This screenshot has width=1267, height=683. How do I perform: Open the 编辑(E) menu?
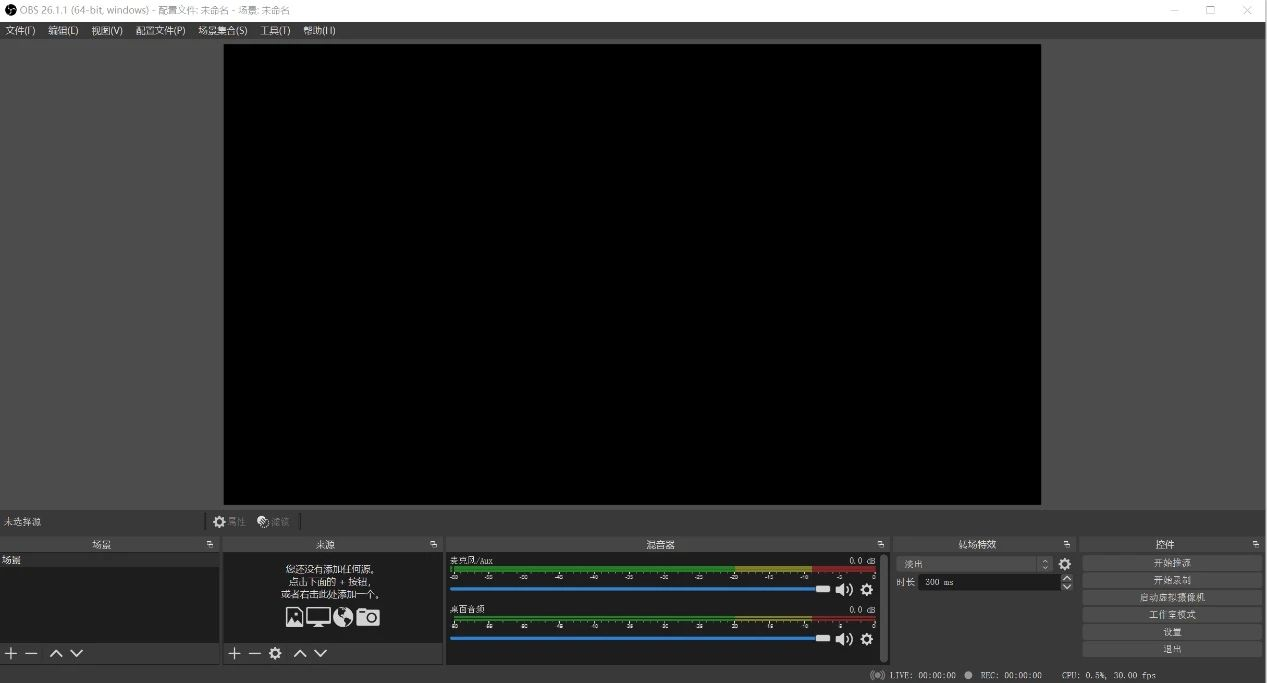[x=63, y=31]
